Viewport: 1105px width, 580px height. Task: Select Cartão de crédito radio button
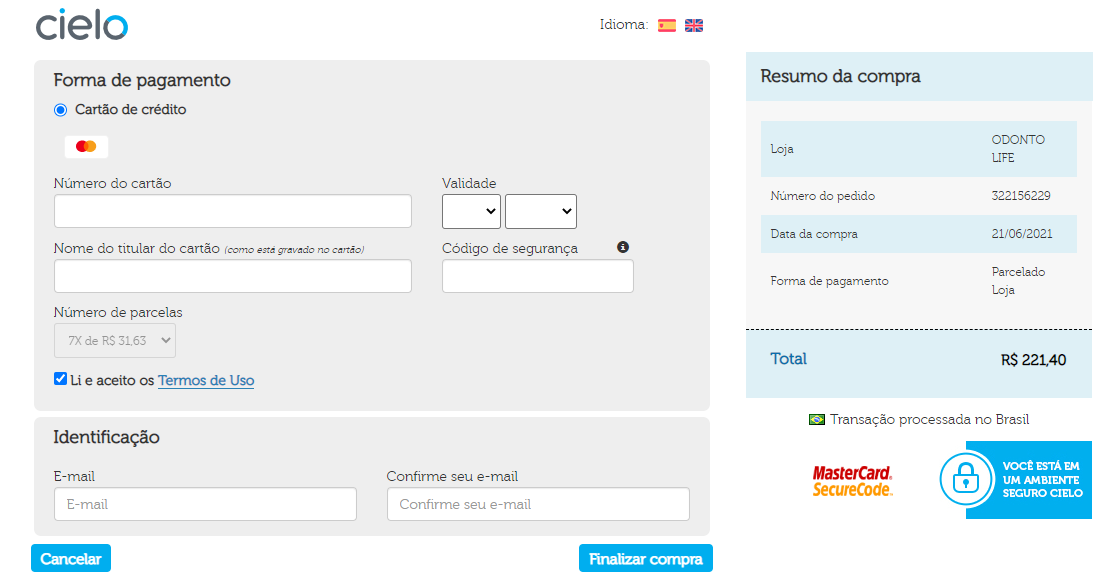click(x=61, y=110)
